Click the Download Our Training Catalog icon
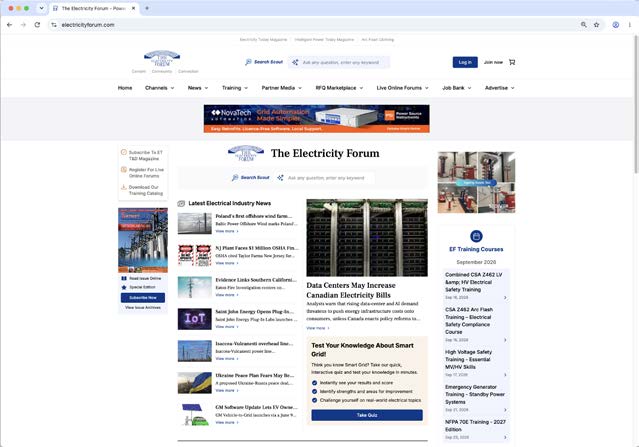 click(x=124, y=187)
